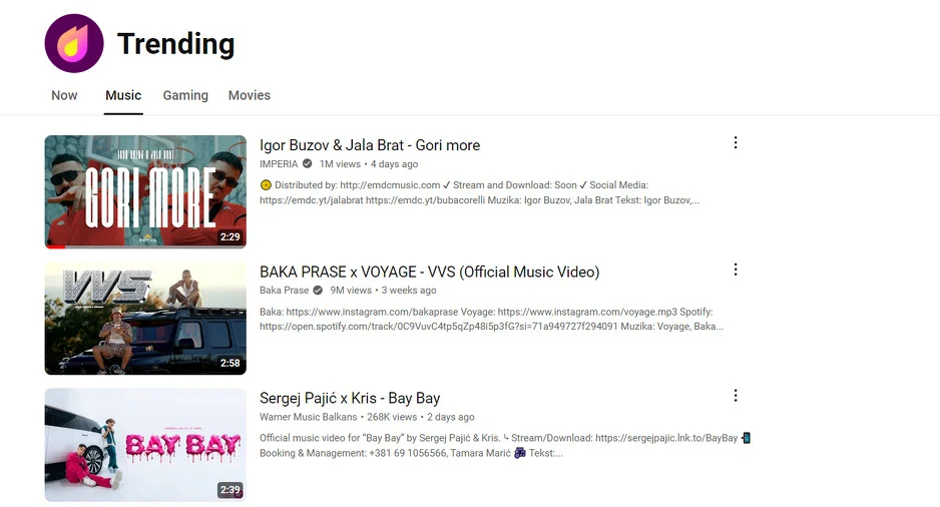Go to the Movies tab
The image size is (940, 507).
pyautogui.click(x=249, y=96)
